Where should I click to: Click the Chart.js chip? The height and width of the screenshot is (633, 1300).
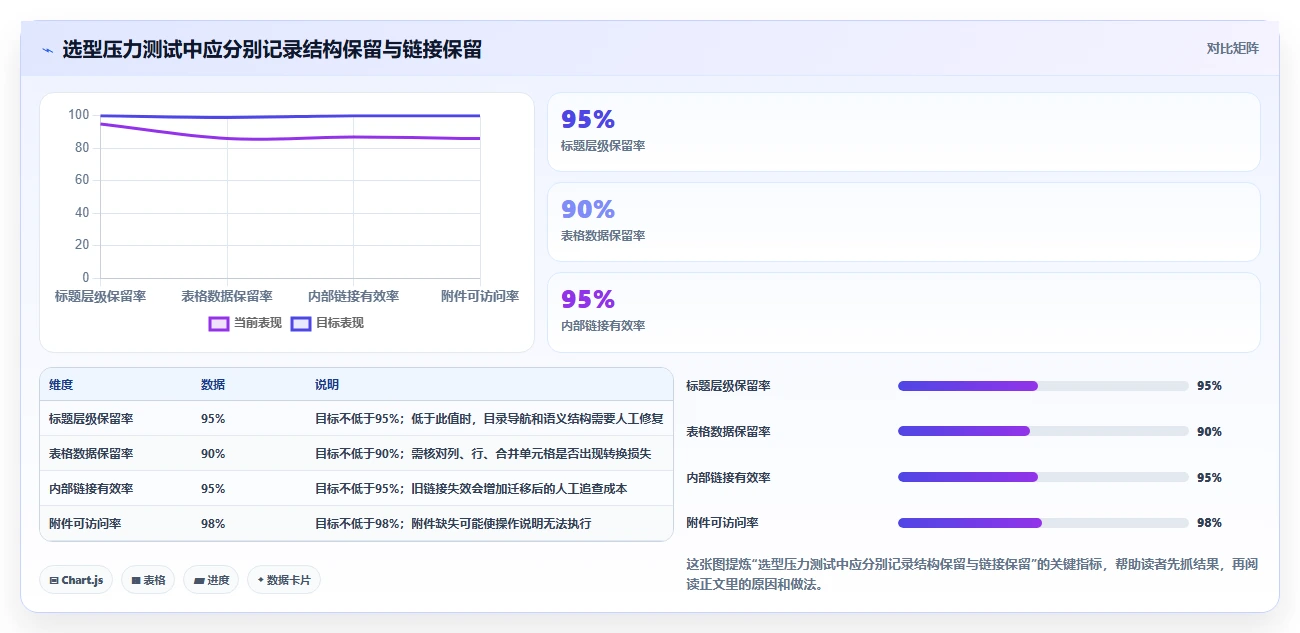[76, 580]
